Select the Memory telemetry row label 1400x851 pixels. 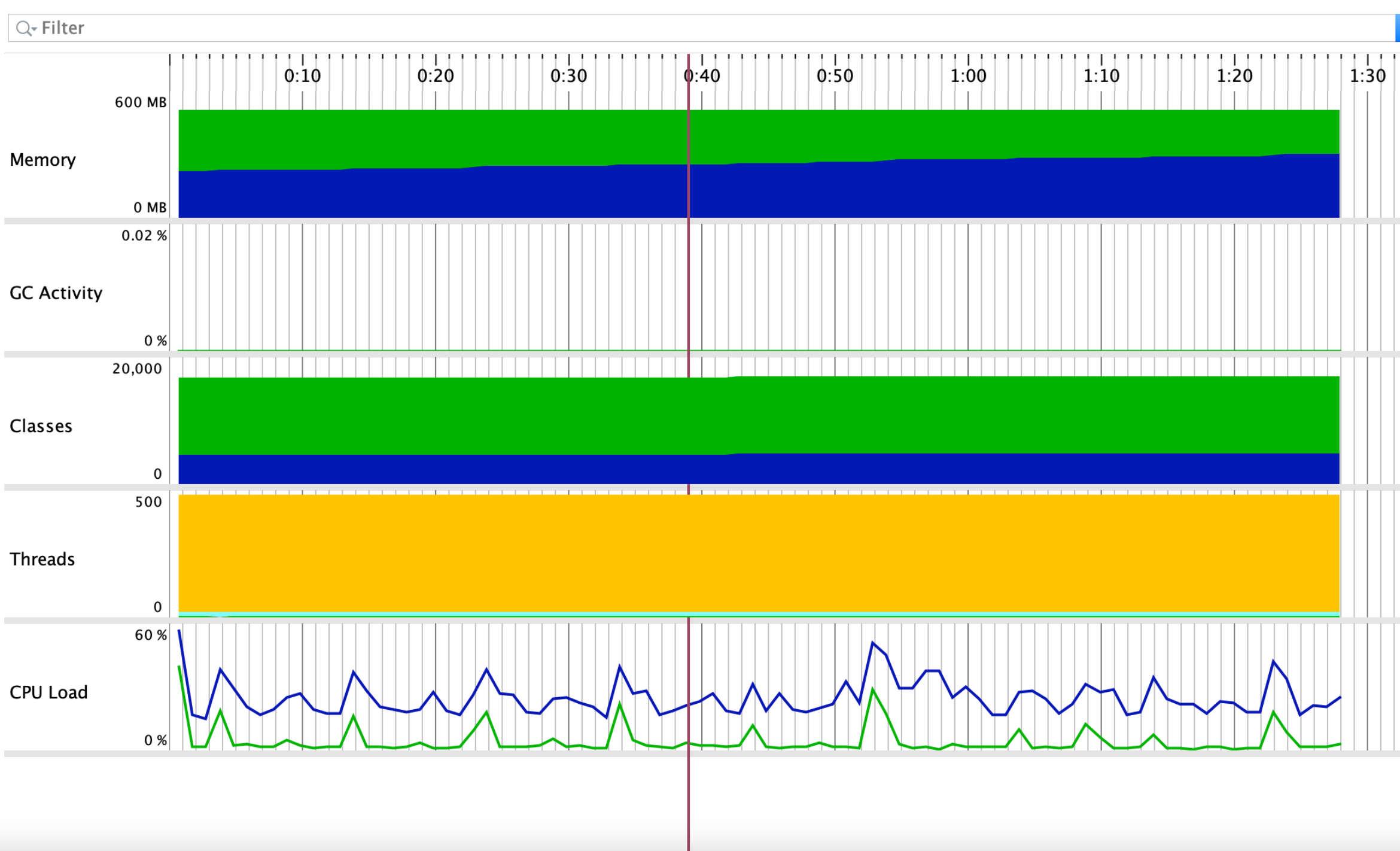(x=42, y=160)
